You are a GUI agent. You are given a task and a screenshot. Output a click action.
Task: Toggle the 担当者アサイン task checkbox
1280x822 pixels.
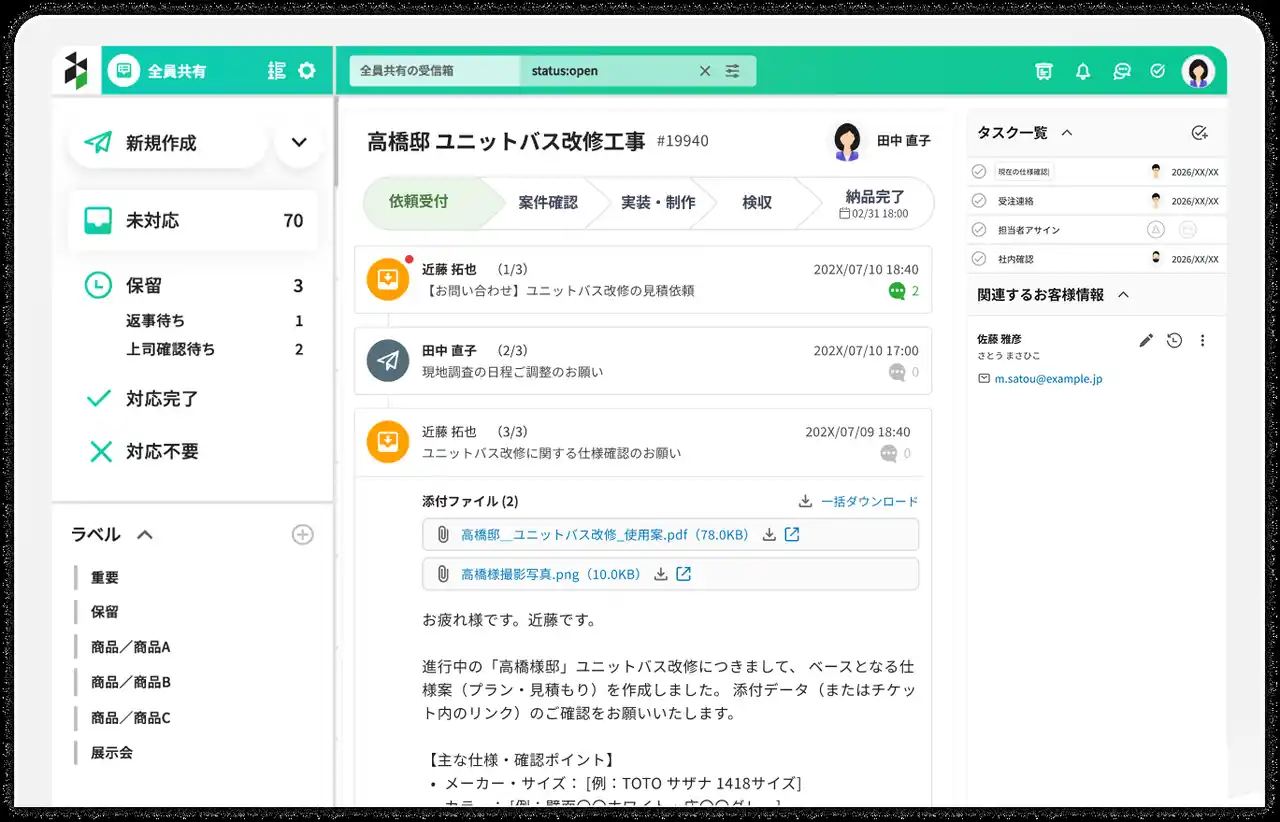(979, 230)
